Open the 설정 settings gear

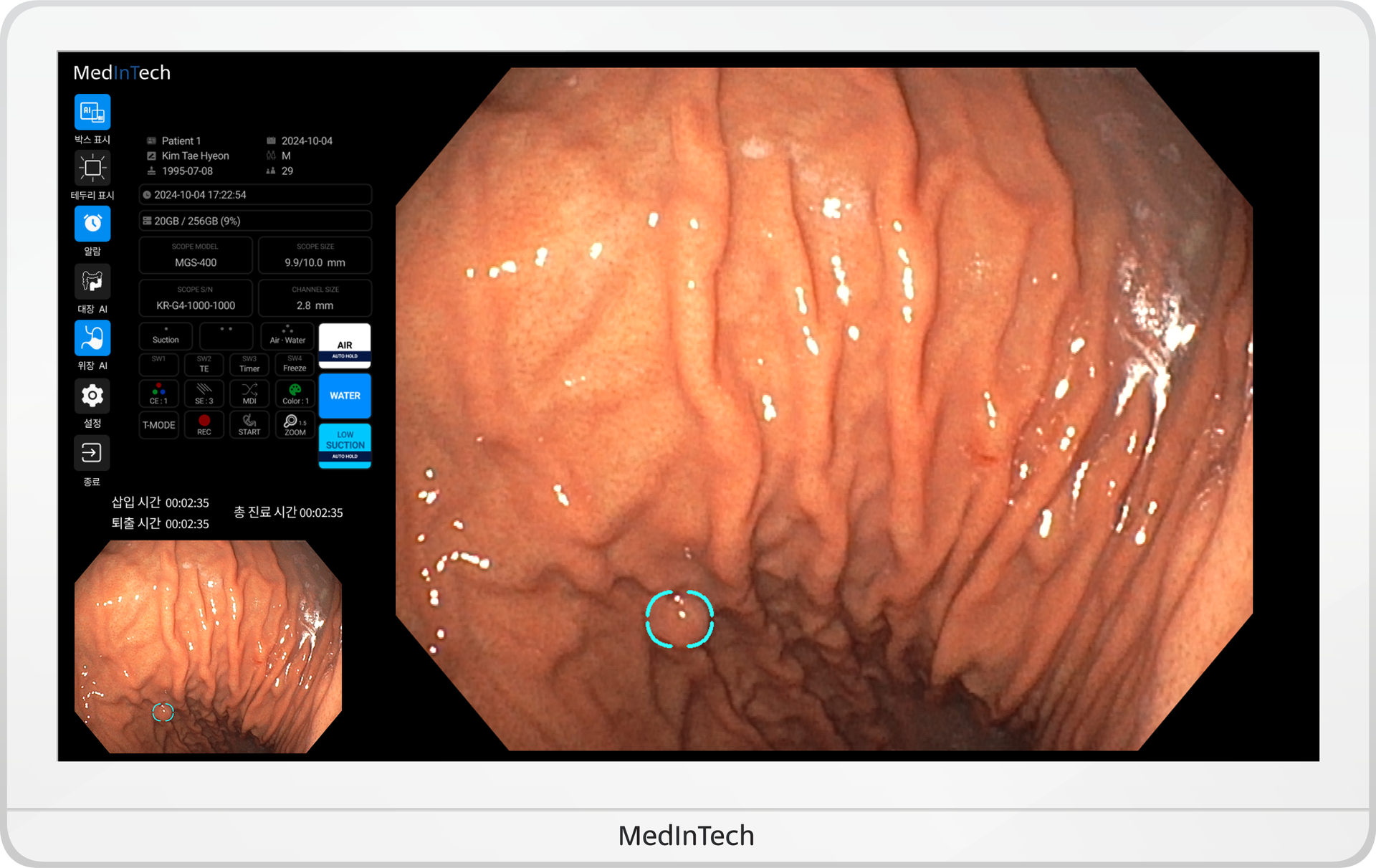(92, 396)
